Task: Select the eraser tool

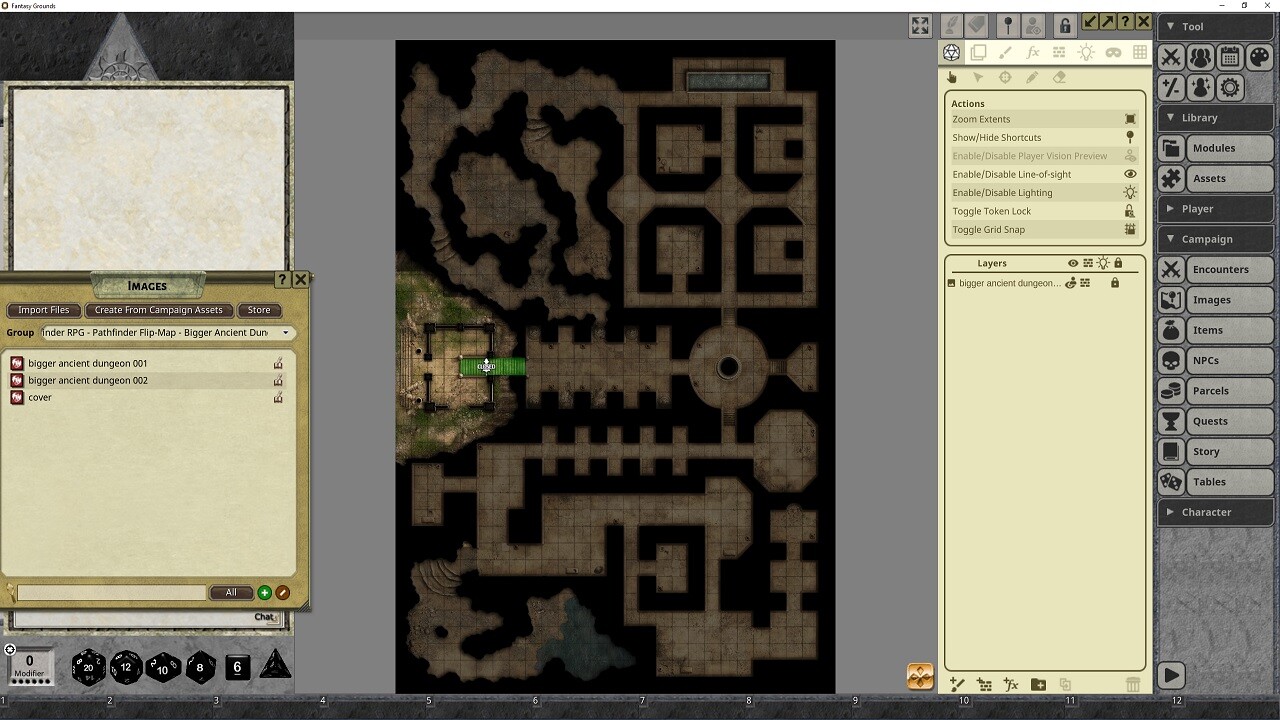Action: click(1060, 77)
